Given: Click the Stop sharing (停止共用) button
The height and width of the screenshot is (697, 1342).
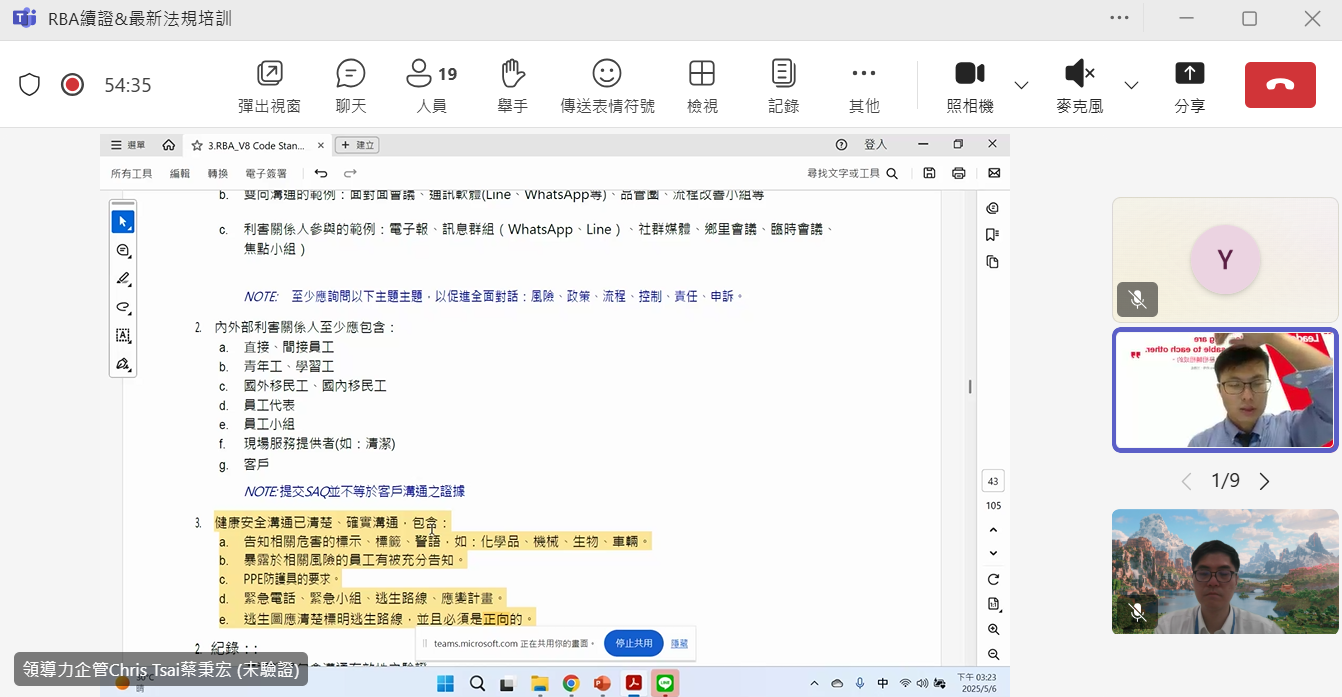Looking at the screenshot, I should pyautogui.click(x=633, y=643).
